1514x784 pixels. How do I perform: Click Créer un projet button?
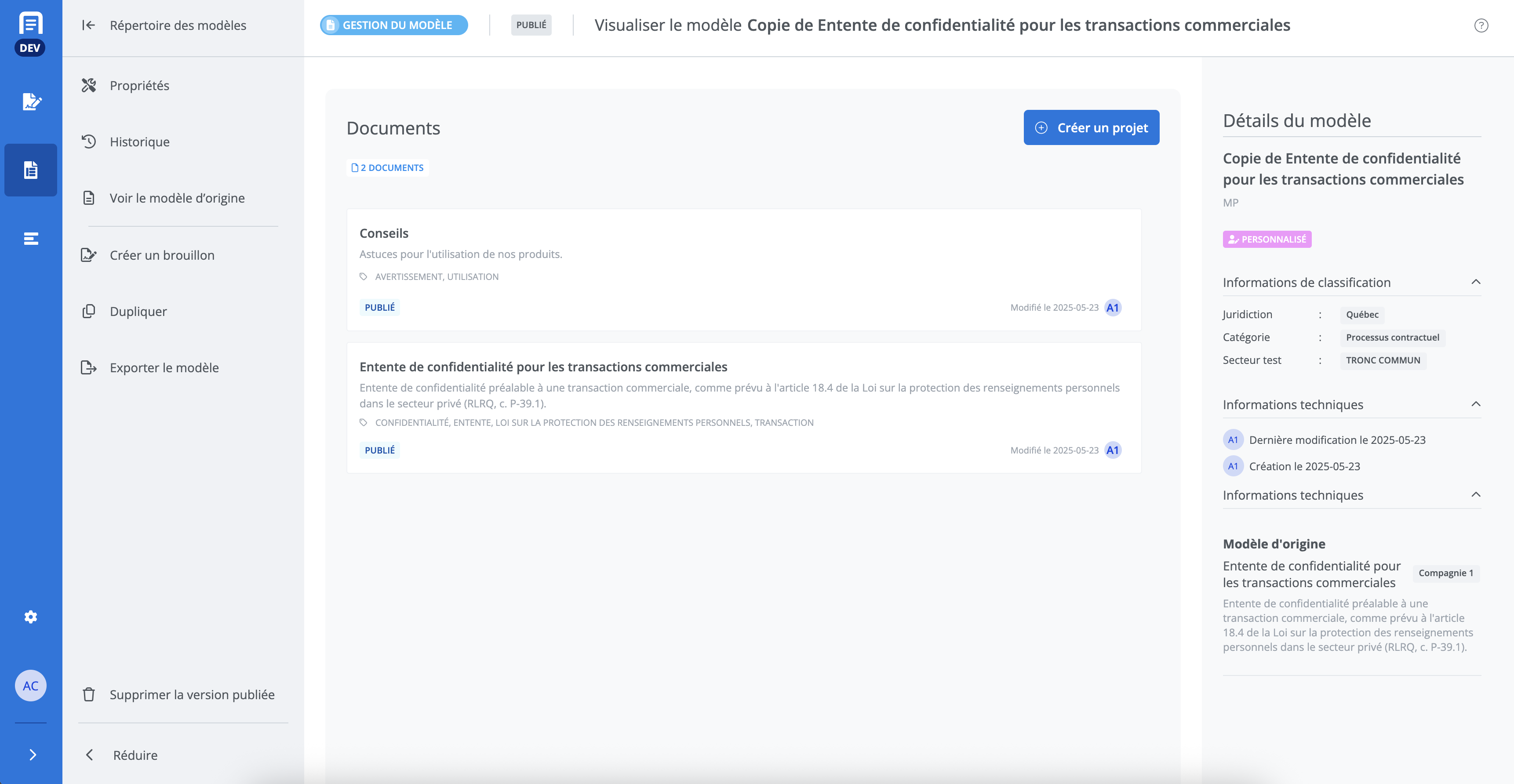click(x=1091, y=127)
